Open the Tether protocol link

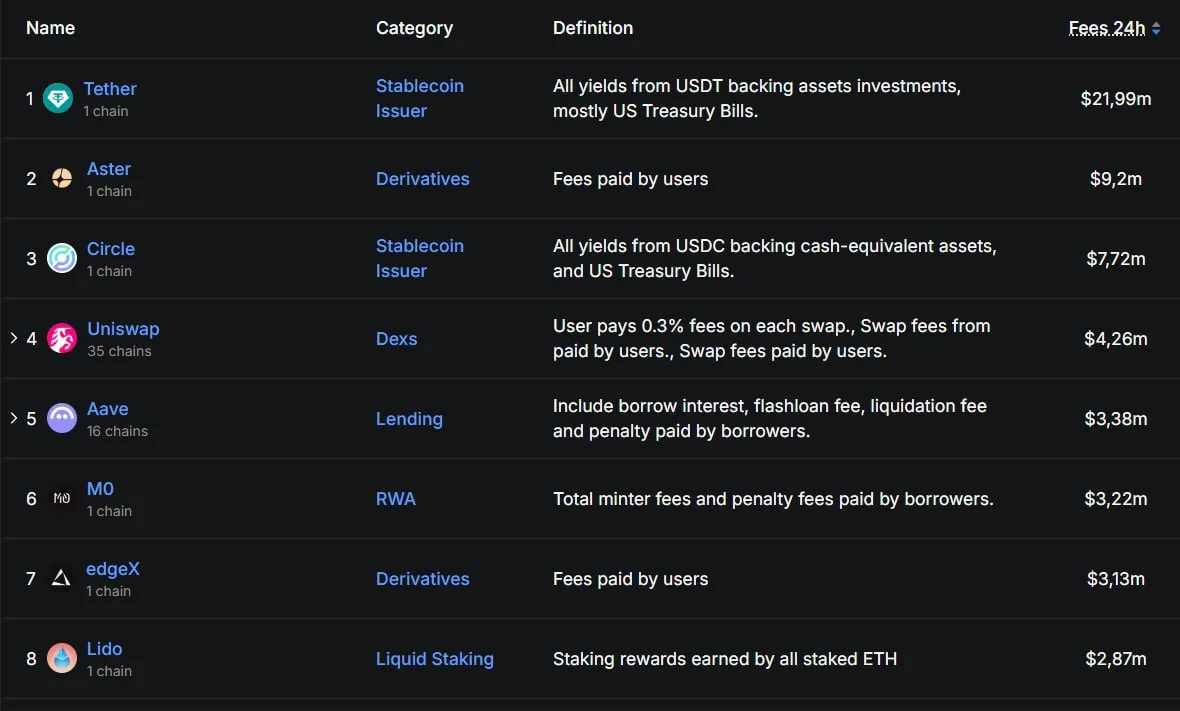point(110,89)
